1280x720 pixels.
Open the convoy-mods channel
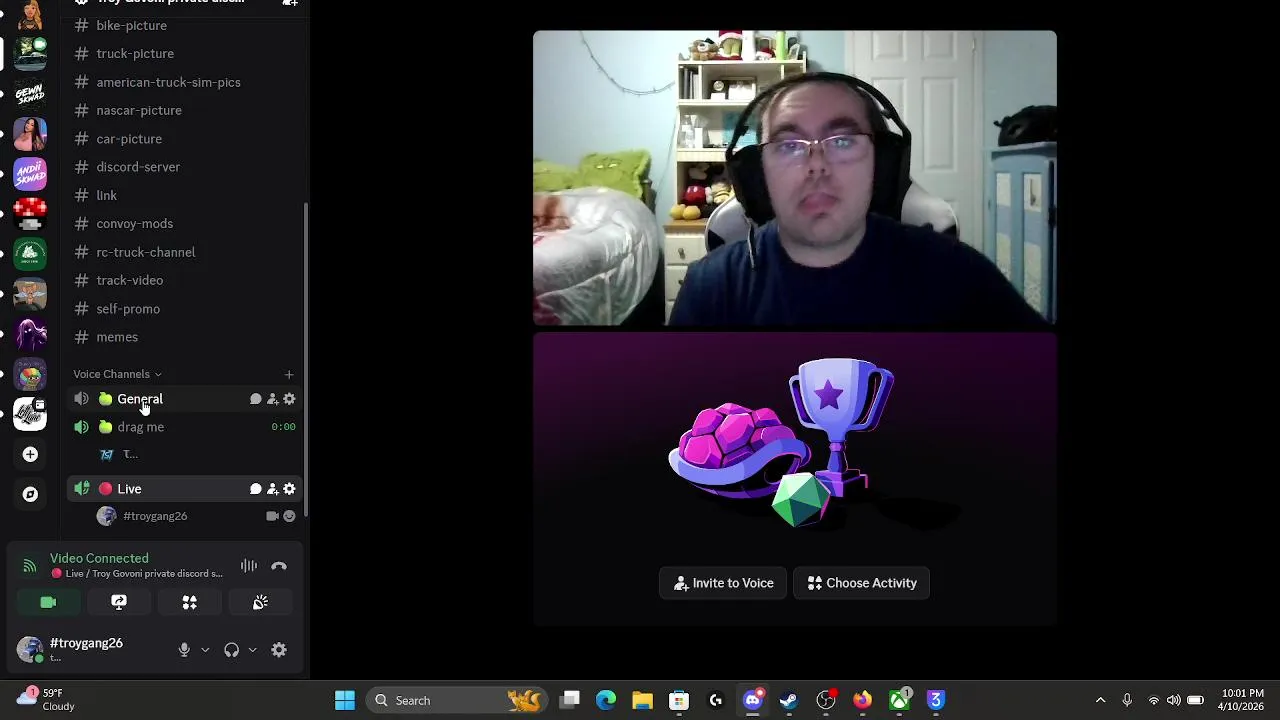134,224
